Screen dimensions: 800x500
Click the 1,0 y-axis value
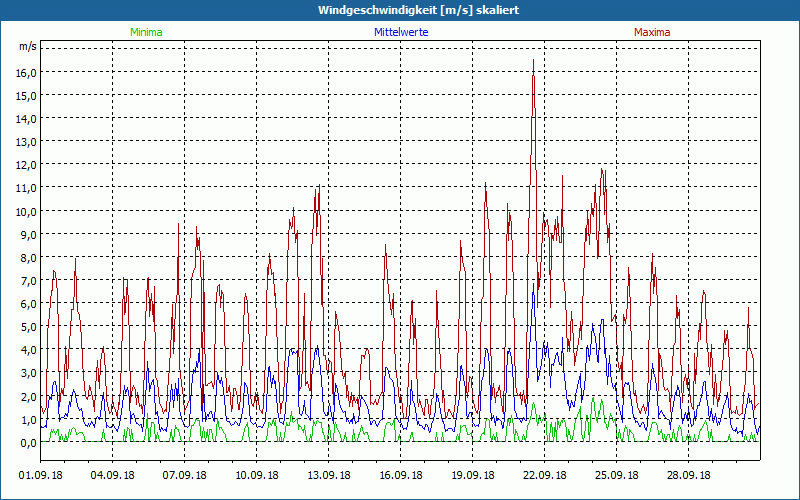pyautogui.click(x=29, y=419)
